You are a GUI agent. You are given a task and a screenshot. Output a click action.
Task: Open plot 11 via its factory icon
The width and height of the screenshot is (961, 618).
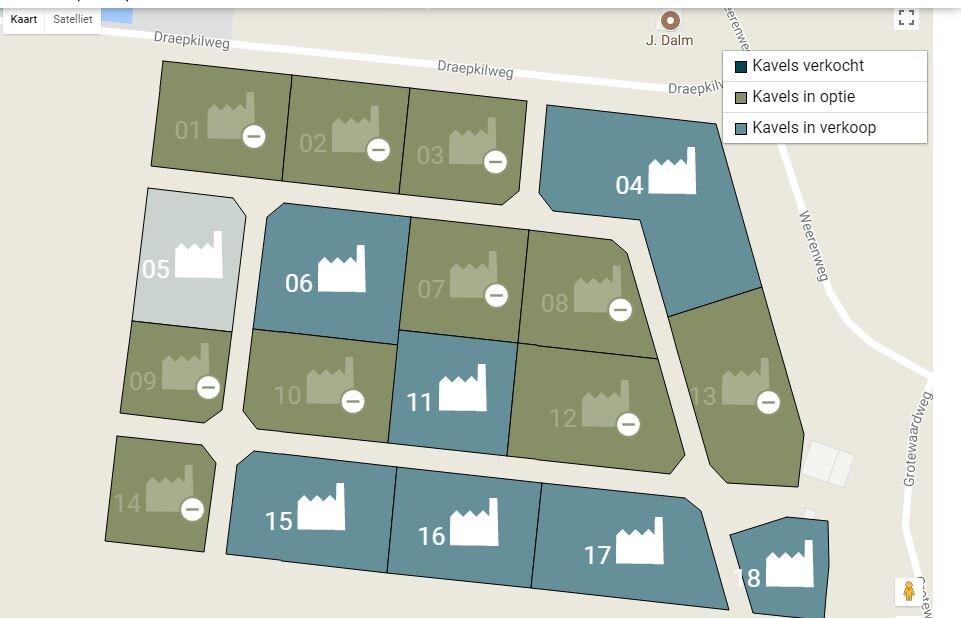pyautogui.click(x=463, y=387)
